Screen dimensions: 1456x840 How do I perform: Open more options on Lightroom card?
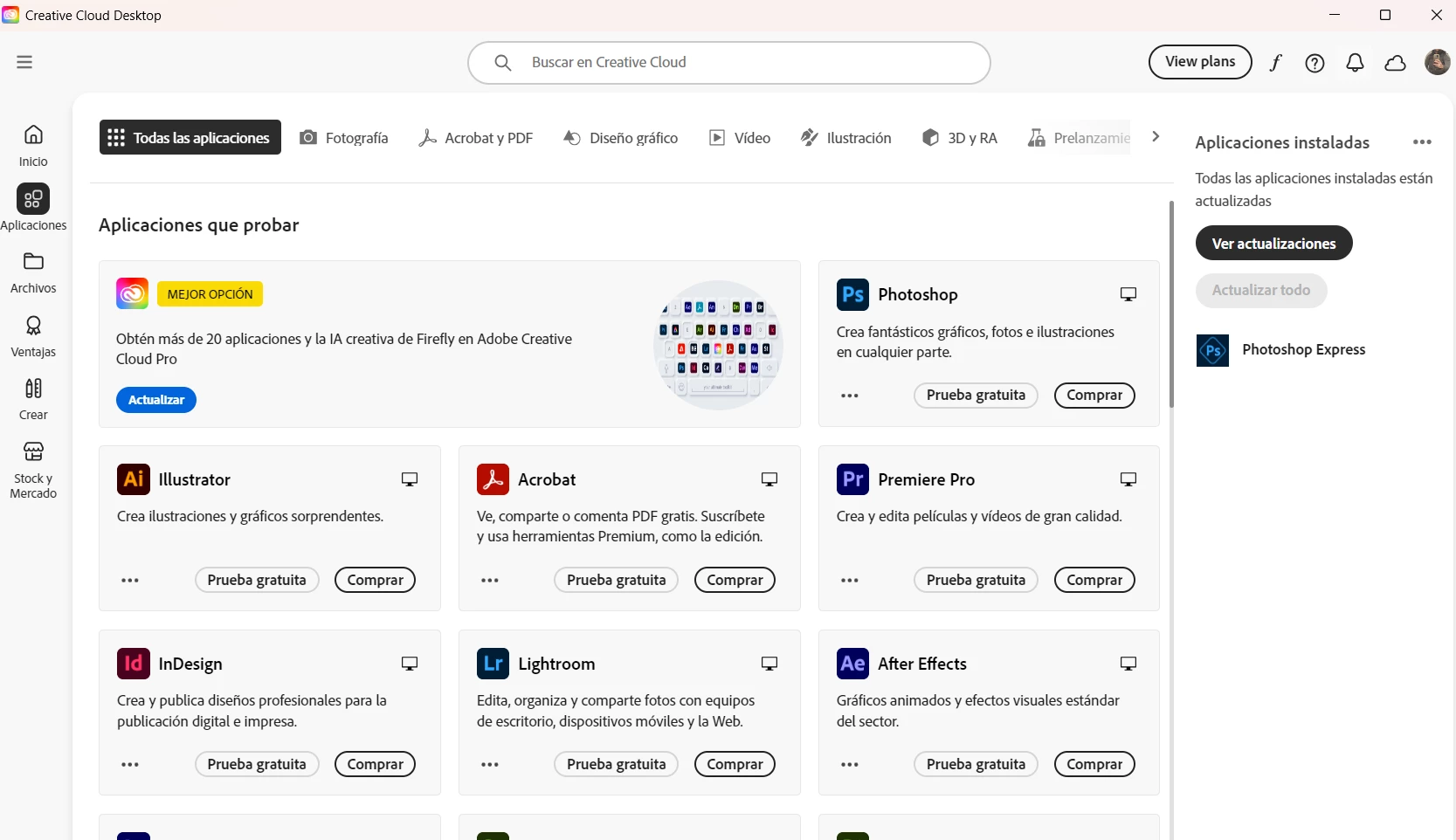[x=490, y=765]
